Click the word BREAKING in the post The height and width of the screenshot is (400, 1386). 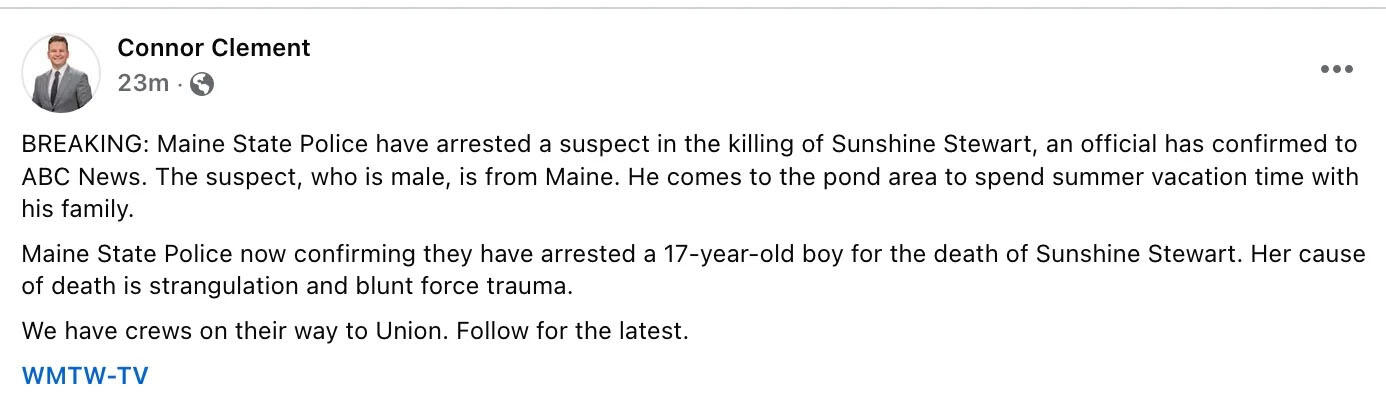point(85,144)
